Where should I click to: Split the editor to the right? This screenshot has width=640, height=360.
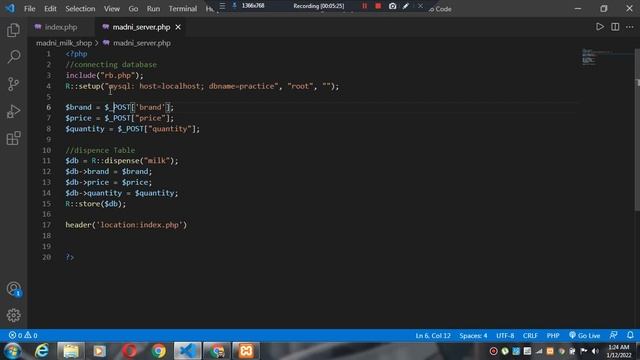pos(615,27)
